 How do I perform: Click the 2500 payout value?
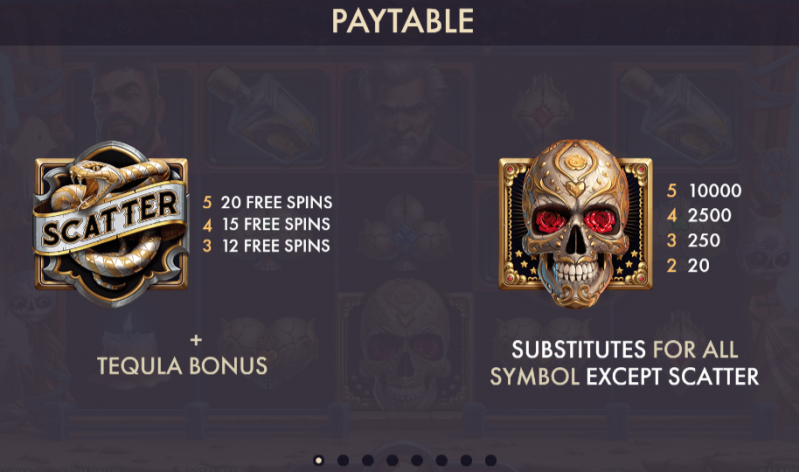point(709,216)
